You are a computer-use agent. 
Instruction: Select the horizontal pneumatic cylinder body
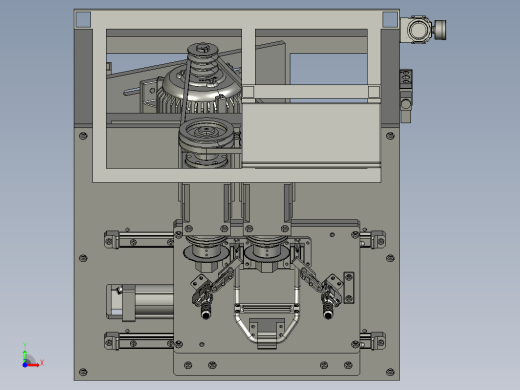click(140, 302)
